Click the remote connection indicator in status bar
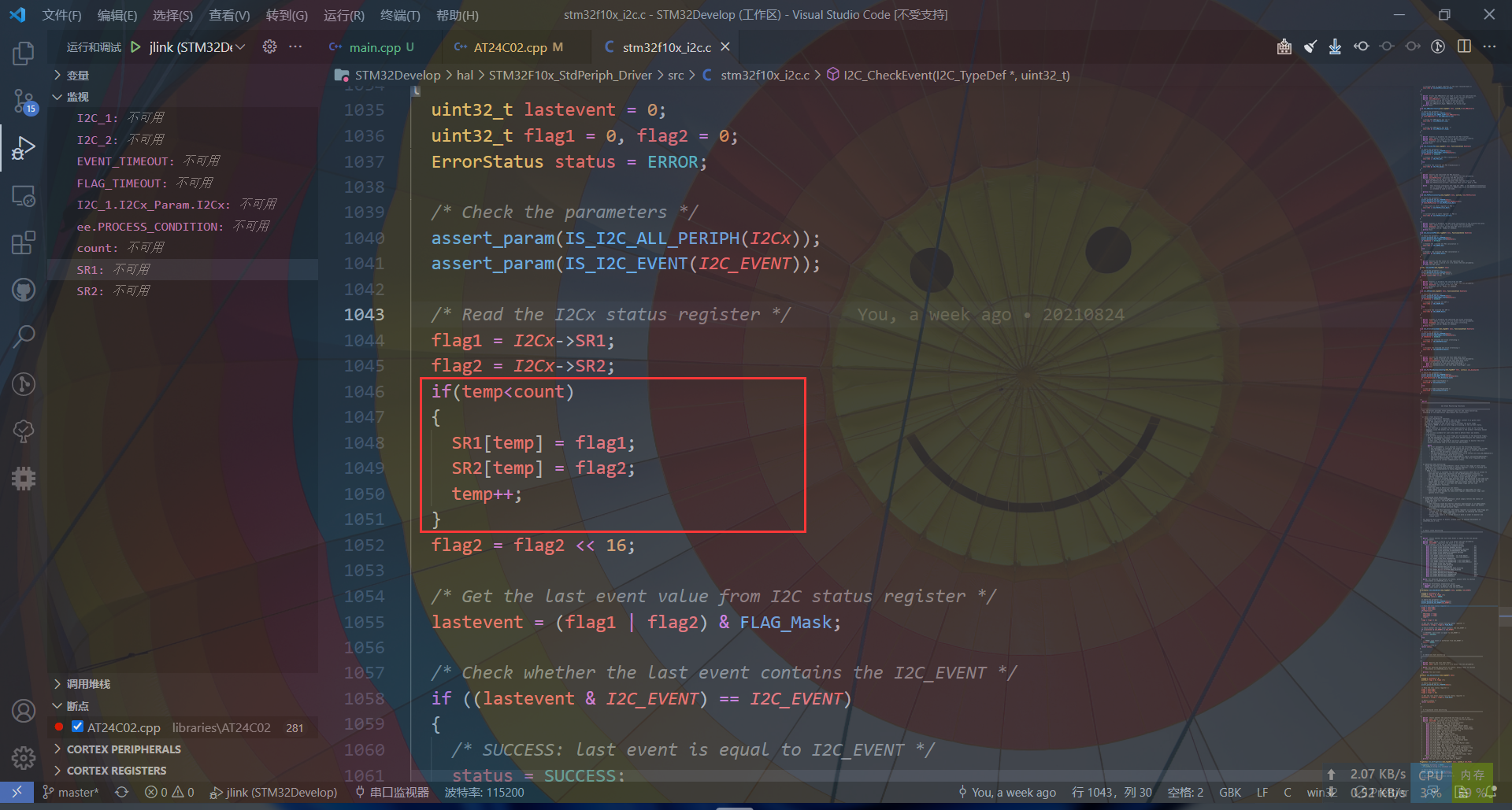 pyautogui.click(x=17, y=792)
